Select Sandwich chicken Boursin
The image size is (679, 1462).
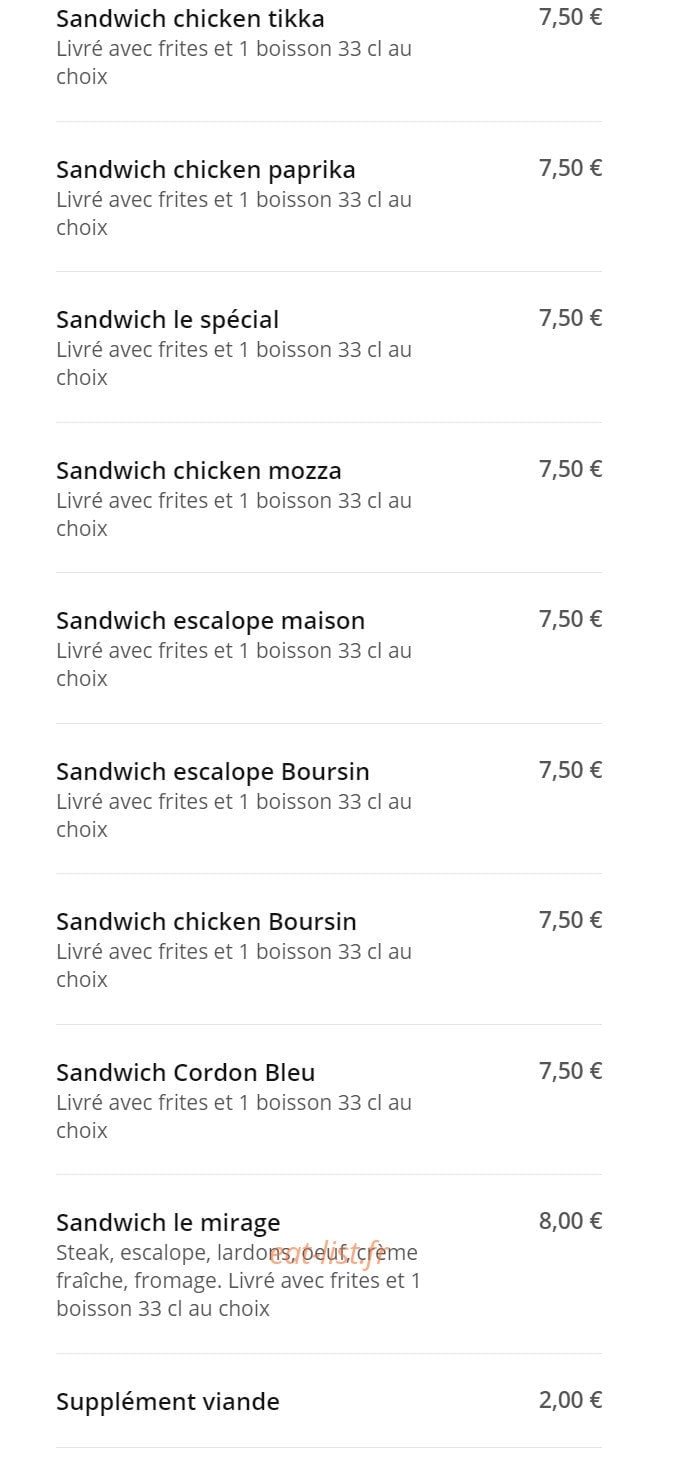(x=329, y=949)
